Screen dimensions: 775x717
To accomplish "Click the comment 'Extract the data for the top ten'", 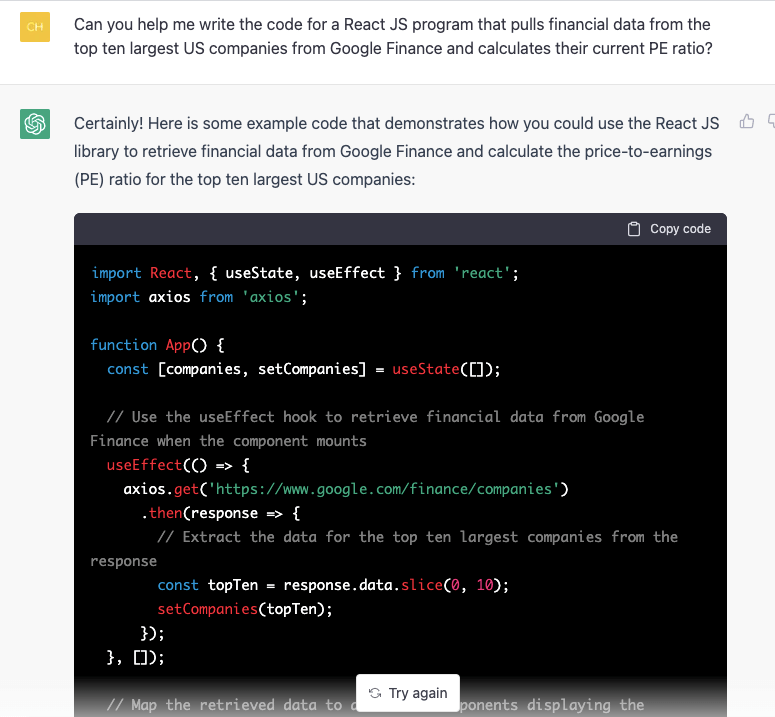I will 384,549.
